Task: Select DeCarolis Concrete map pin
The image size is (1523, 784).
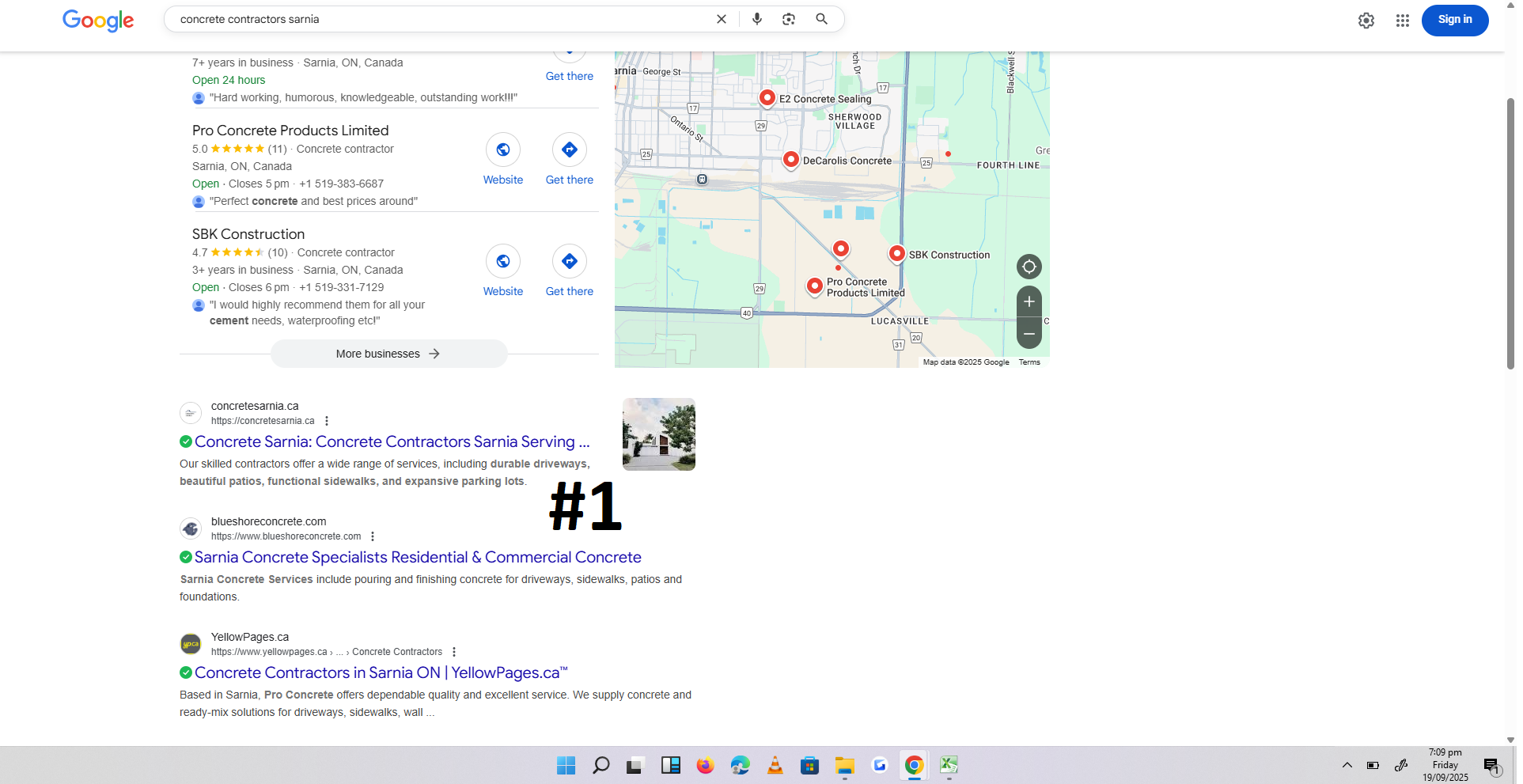Action: pos(790,160)
